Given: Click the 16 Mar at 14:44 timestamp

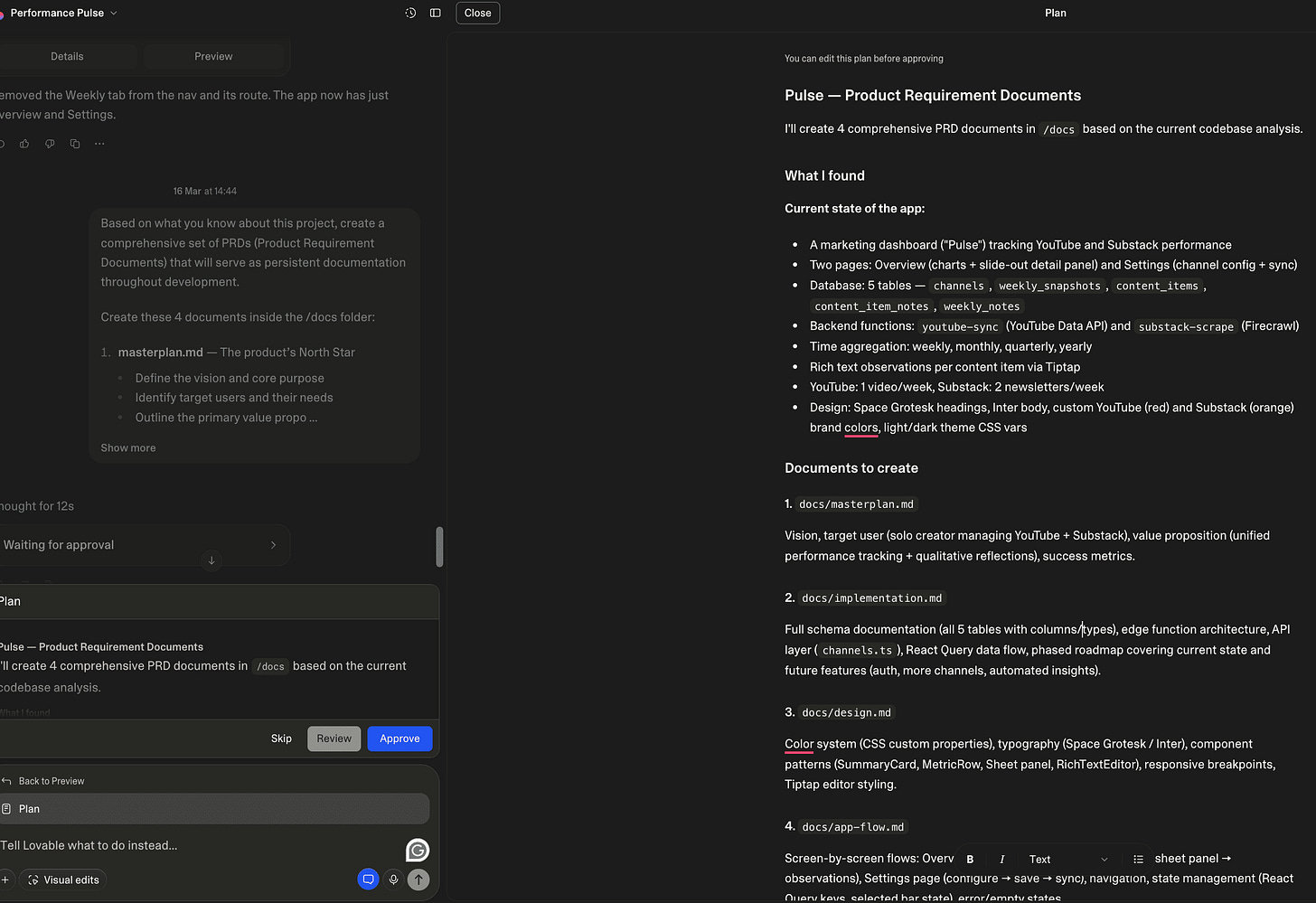Looking at the screenshot, I should tap(205, 191).
